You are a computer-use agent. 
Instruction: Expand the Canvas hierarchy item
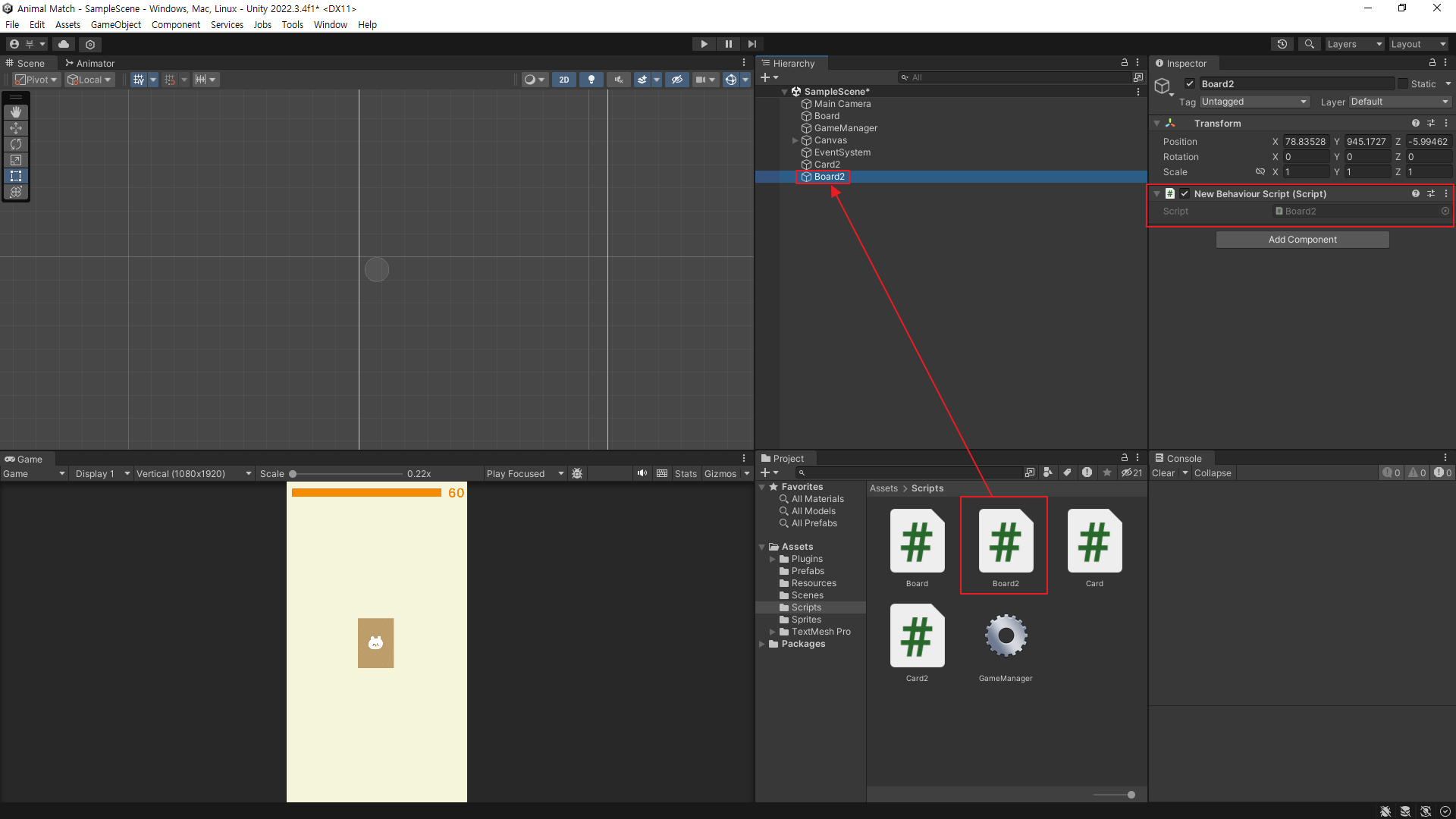tap(795, 140)
